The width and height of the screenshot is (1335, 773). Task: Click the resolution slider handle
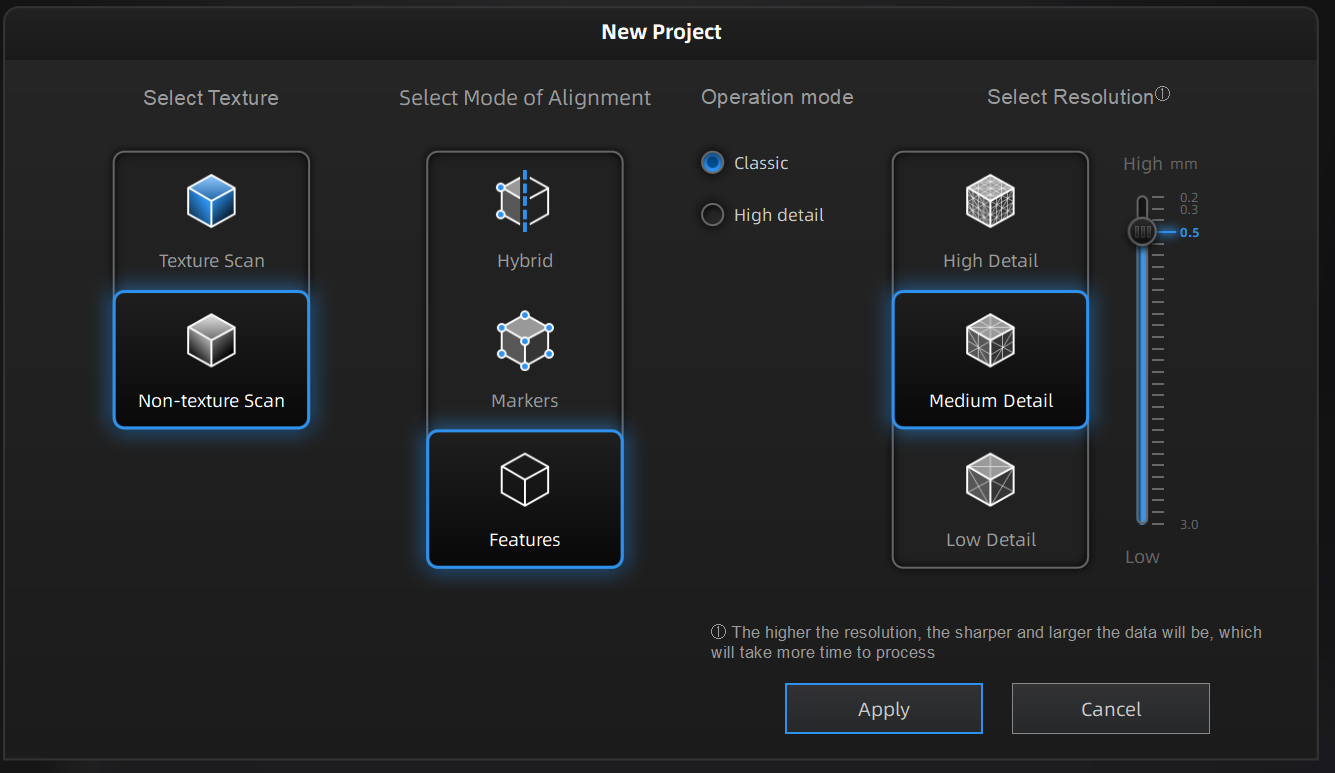point(1142,232)
